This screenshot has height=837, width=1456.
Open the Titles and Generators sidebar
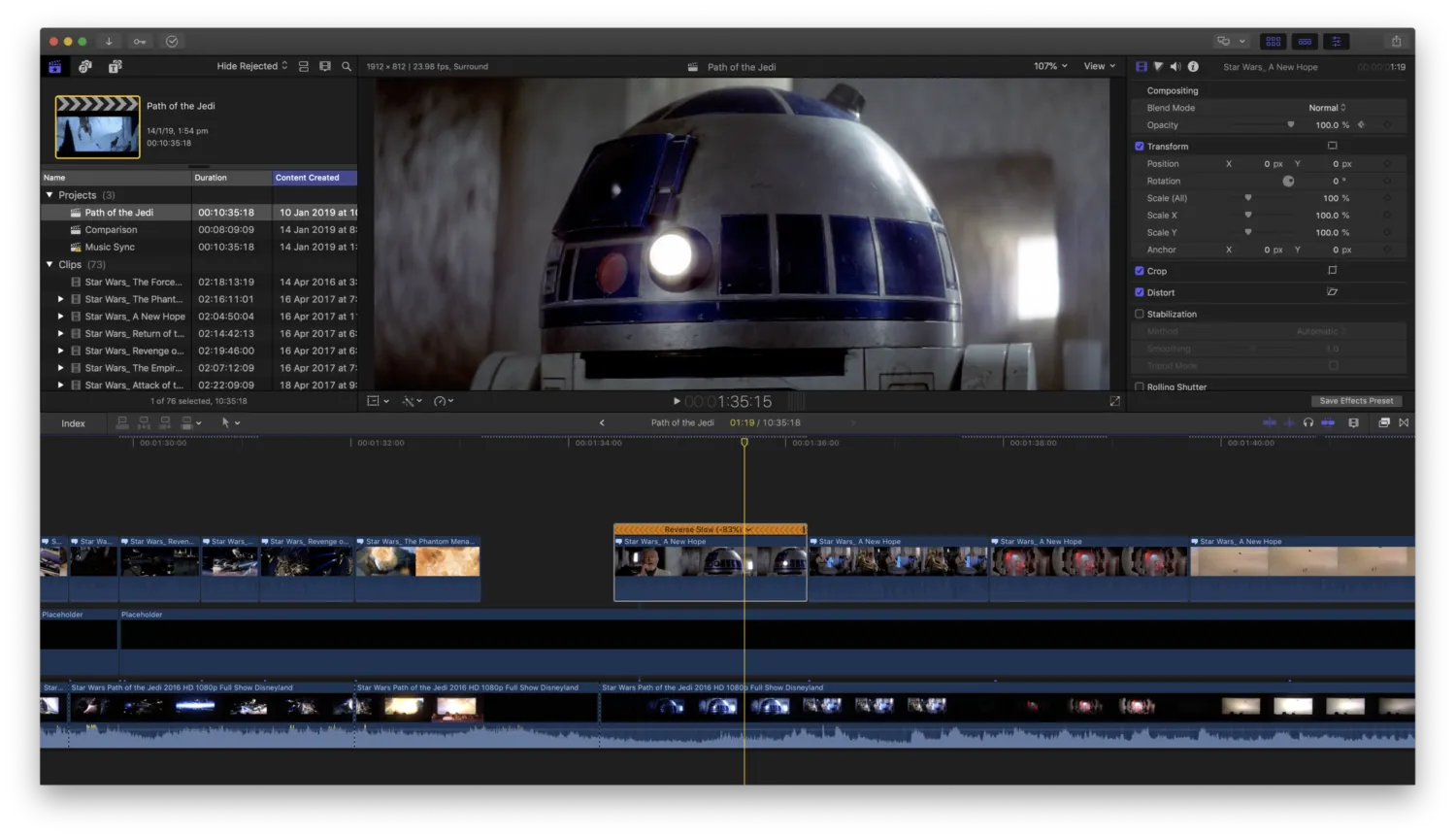[115, 67]
